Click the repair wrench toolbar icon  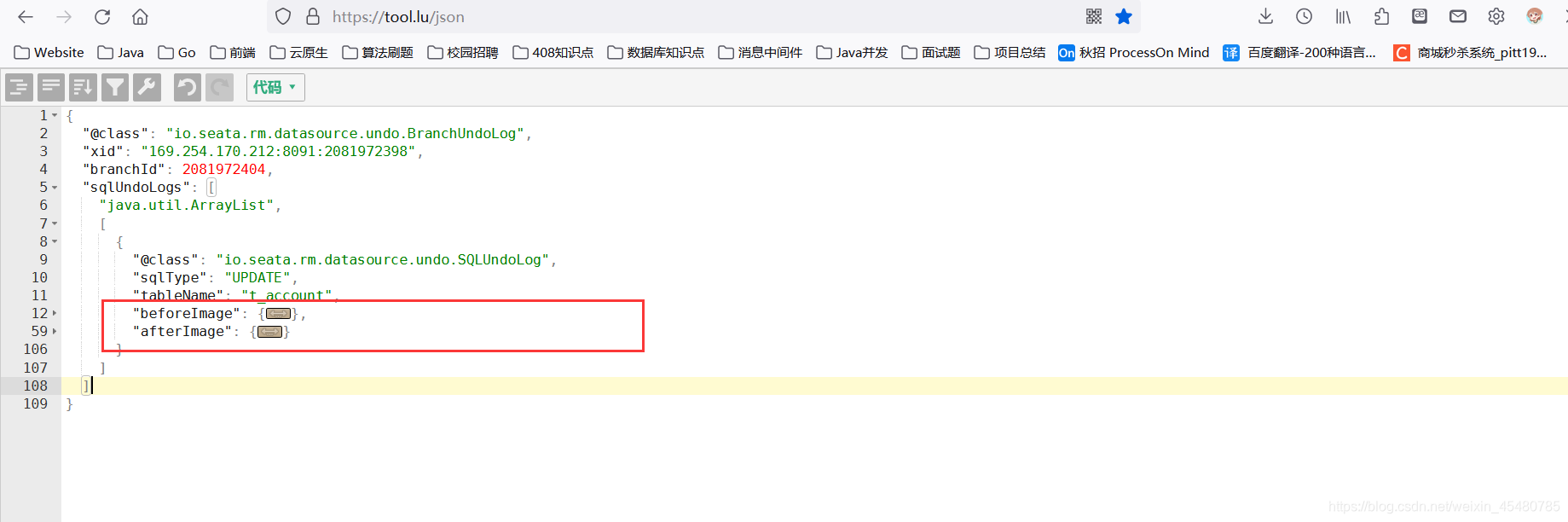[147, 87]
